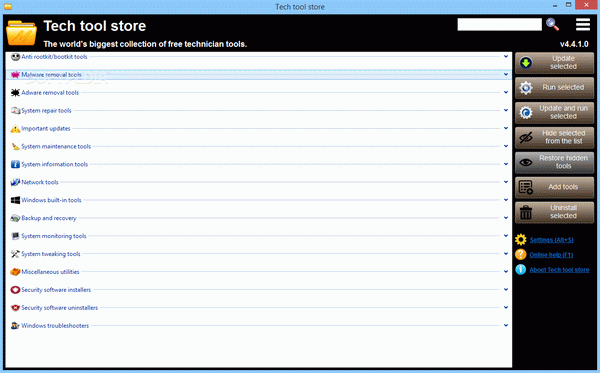
Task: Open the hamburger menu icon
Action: pos(583,24)
